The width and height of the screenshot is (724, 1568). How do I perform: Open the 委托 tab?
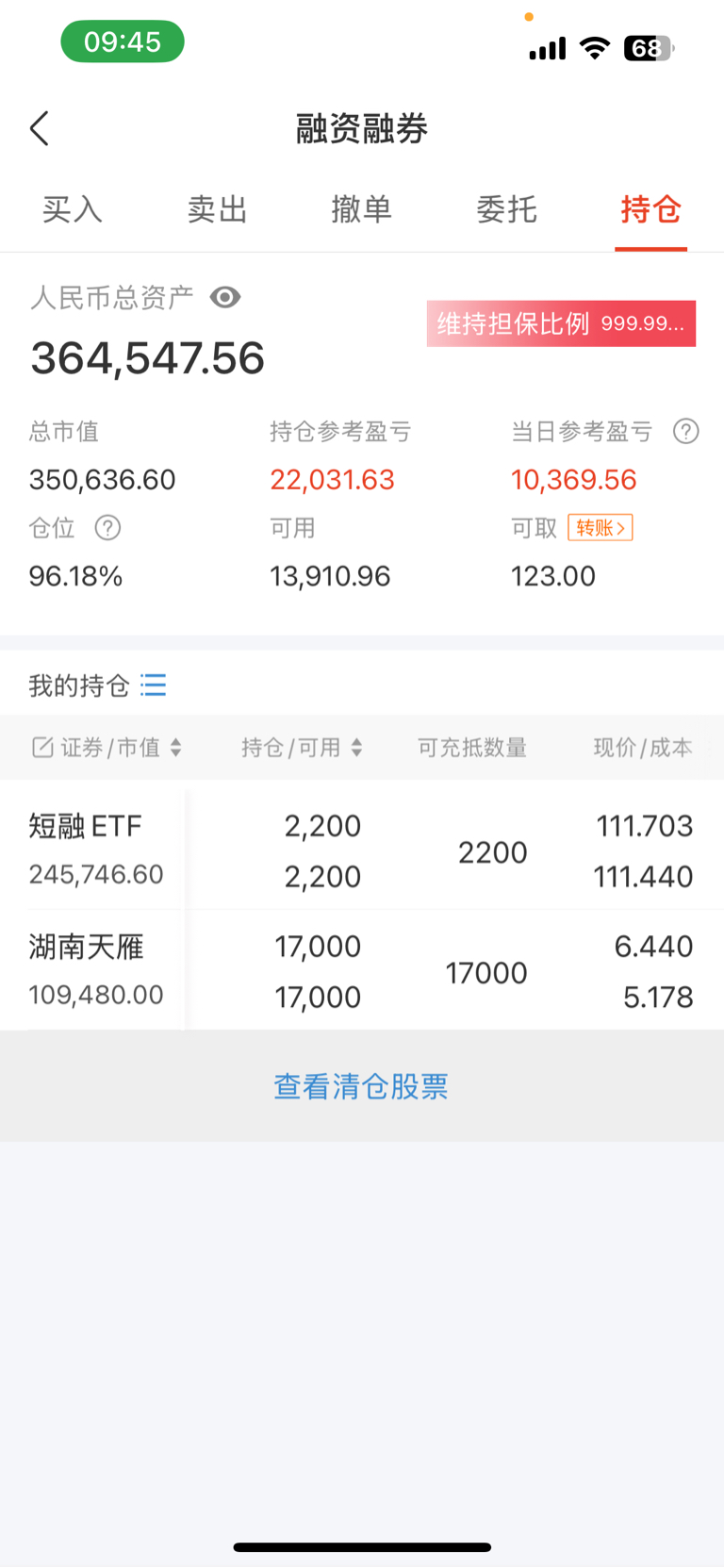(x=507, y=209)
